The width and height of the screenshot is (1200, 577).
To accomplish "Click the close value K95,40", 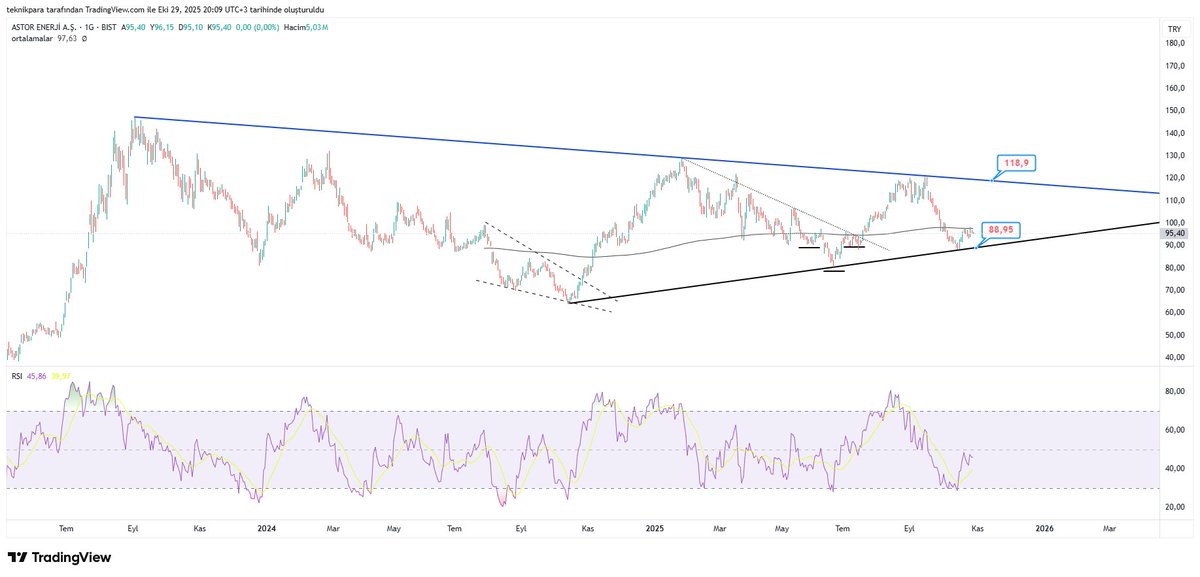I will pos(220,27).
